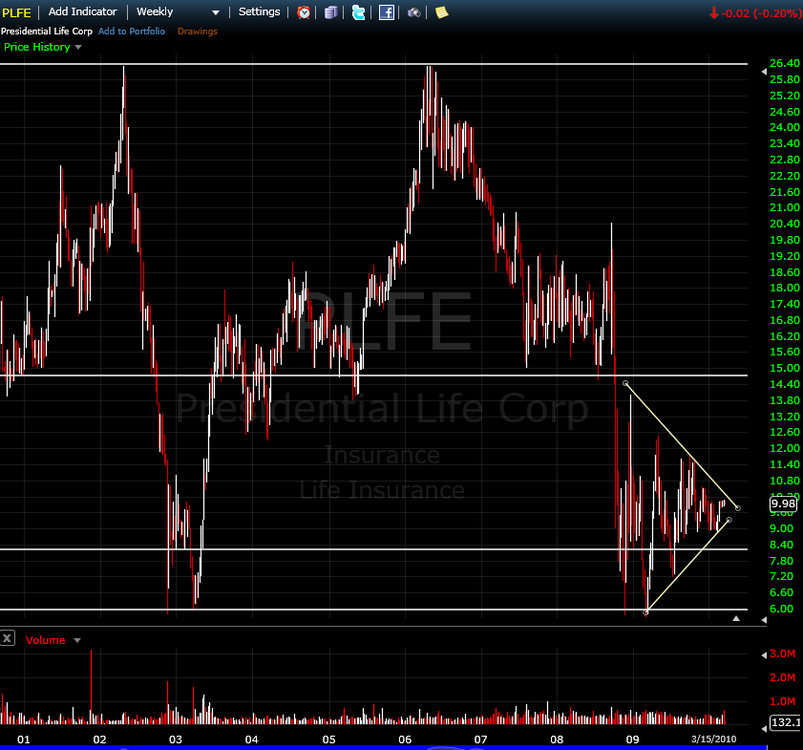Click the up triangle below the price chart
Screen dimensions: 803x750
[736, 618]
